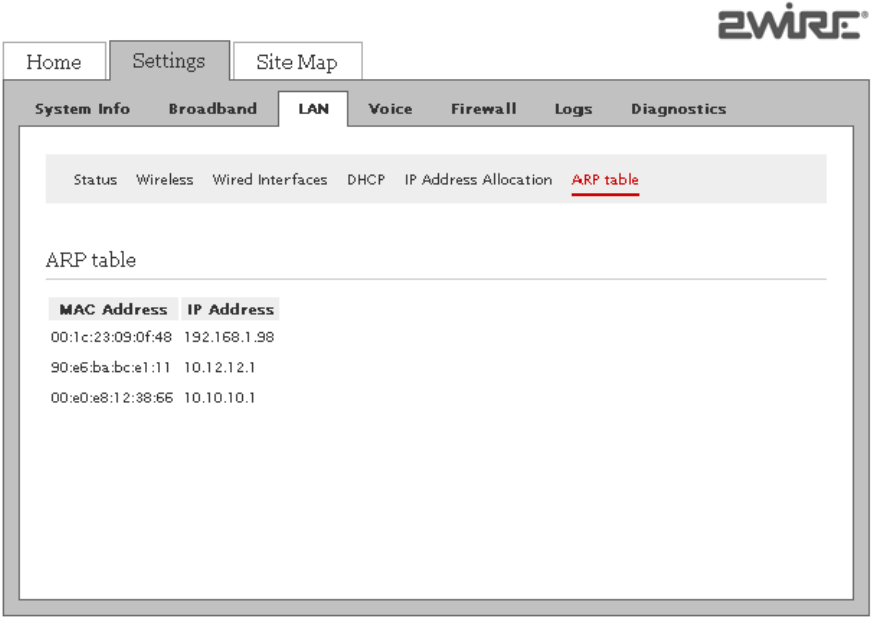Open the Diagnostics tab
873x618 pixels.
[x=678, y=109]
